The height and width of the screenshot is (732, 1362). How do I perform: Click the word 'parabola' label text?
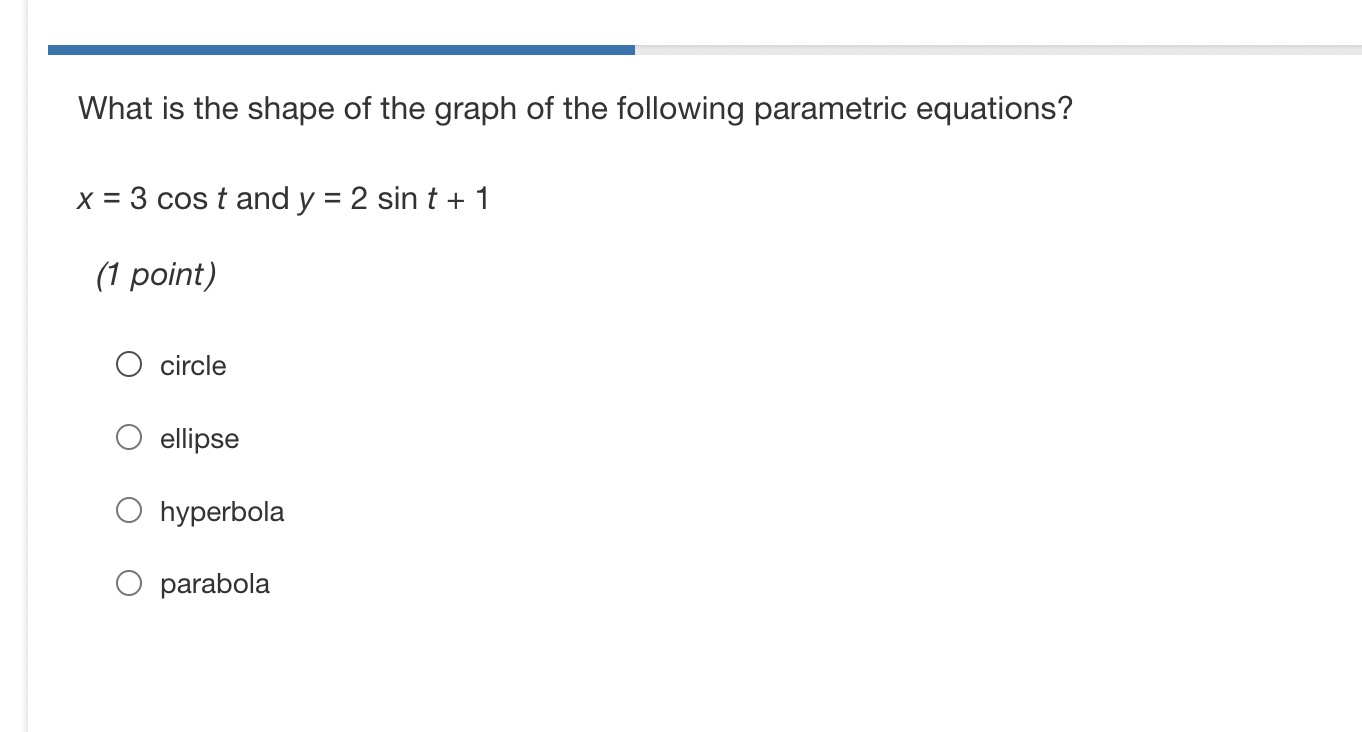215,584
